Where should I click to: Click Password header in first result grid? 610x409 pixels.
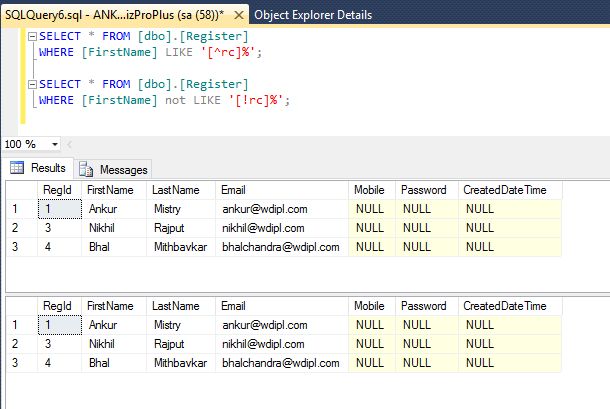click(427, 190)
